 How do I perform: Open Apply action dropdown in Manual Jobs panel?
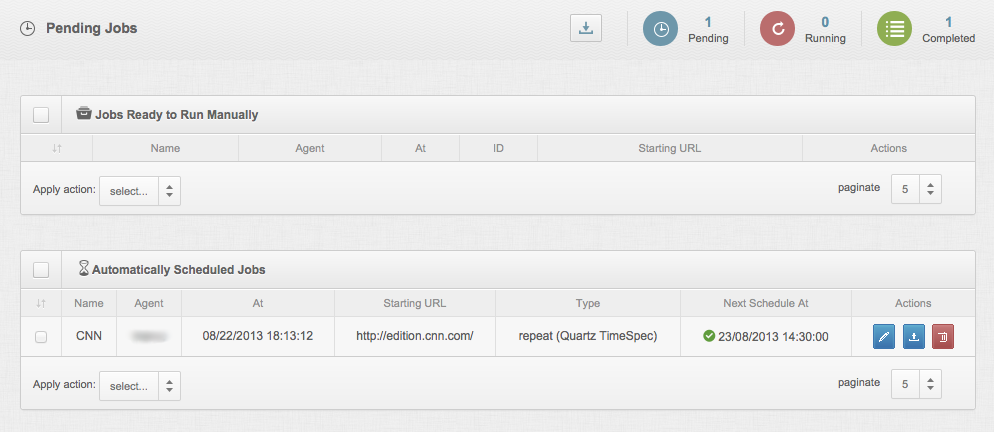(140, 191)
